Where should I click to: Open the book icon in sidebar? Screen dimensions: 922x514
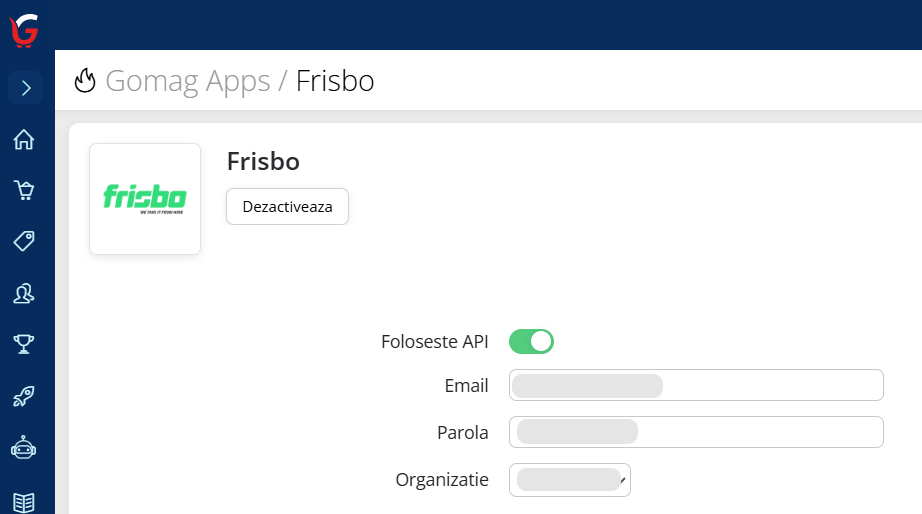click(x=24, y=502)
